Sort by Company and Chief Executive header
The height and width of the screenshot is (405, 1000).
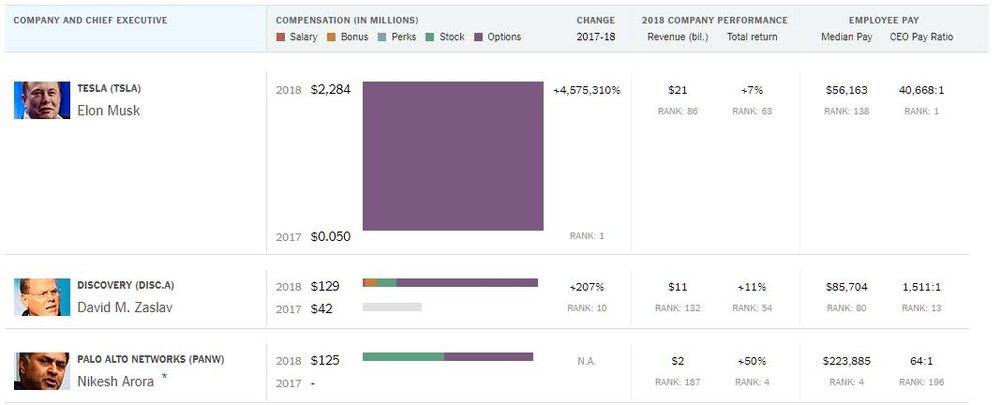pyautogui.click(x=91, y=20)
